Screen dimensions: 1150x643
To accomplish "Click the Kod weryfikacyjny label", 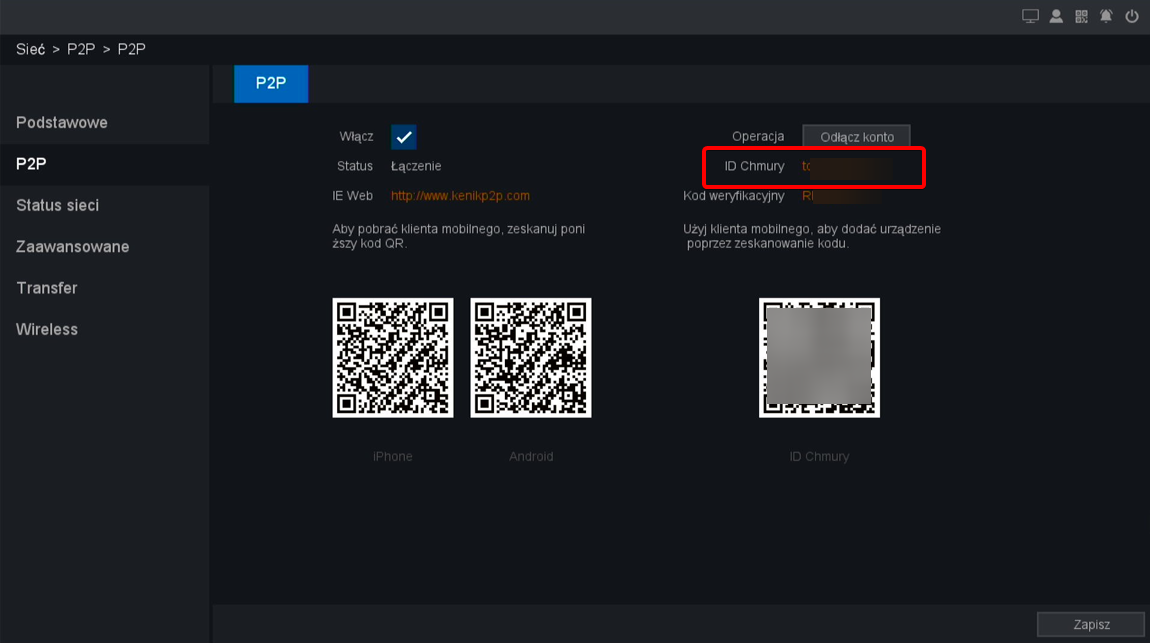I will coord(733,196).
